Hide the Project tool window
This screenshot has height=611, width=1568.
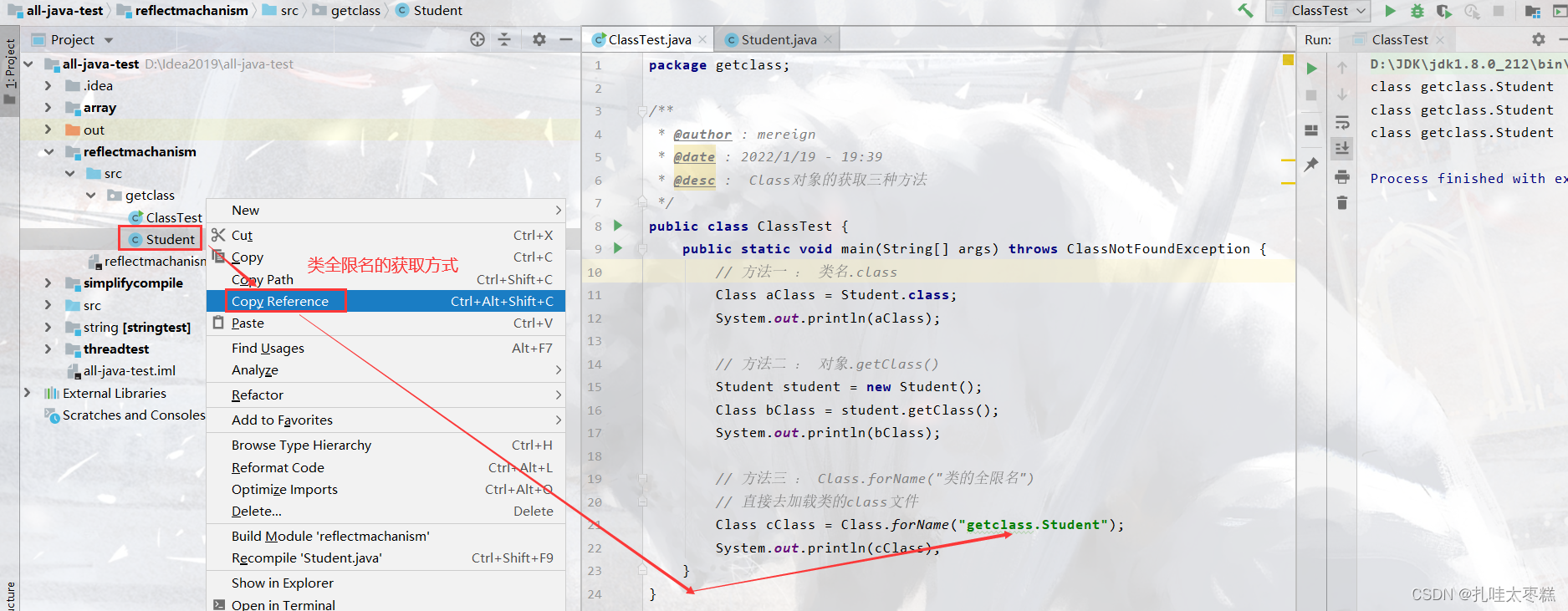tap(566, 39)
